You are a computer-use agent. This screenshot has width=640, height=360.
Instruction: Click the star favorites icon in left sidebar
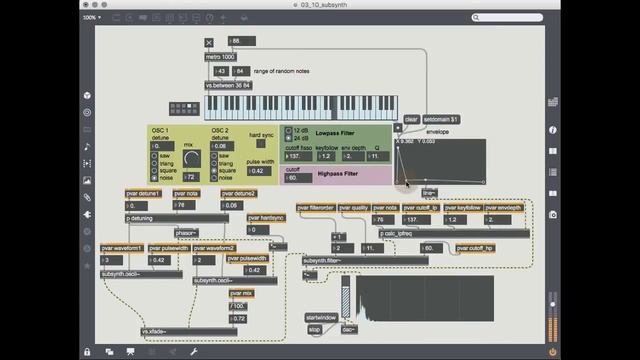pos(87,266)
